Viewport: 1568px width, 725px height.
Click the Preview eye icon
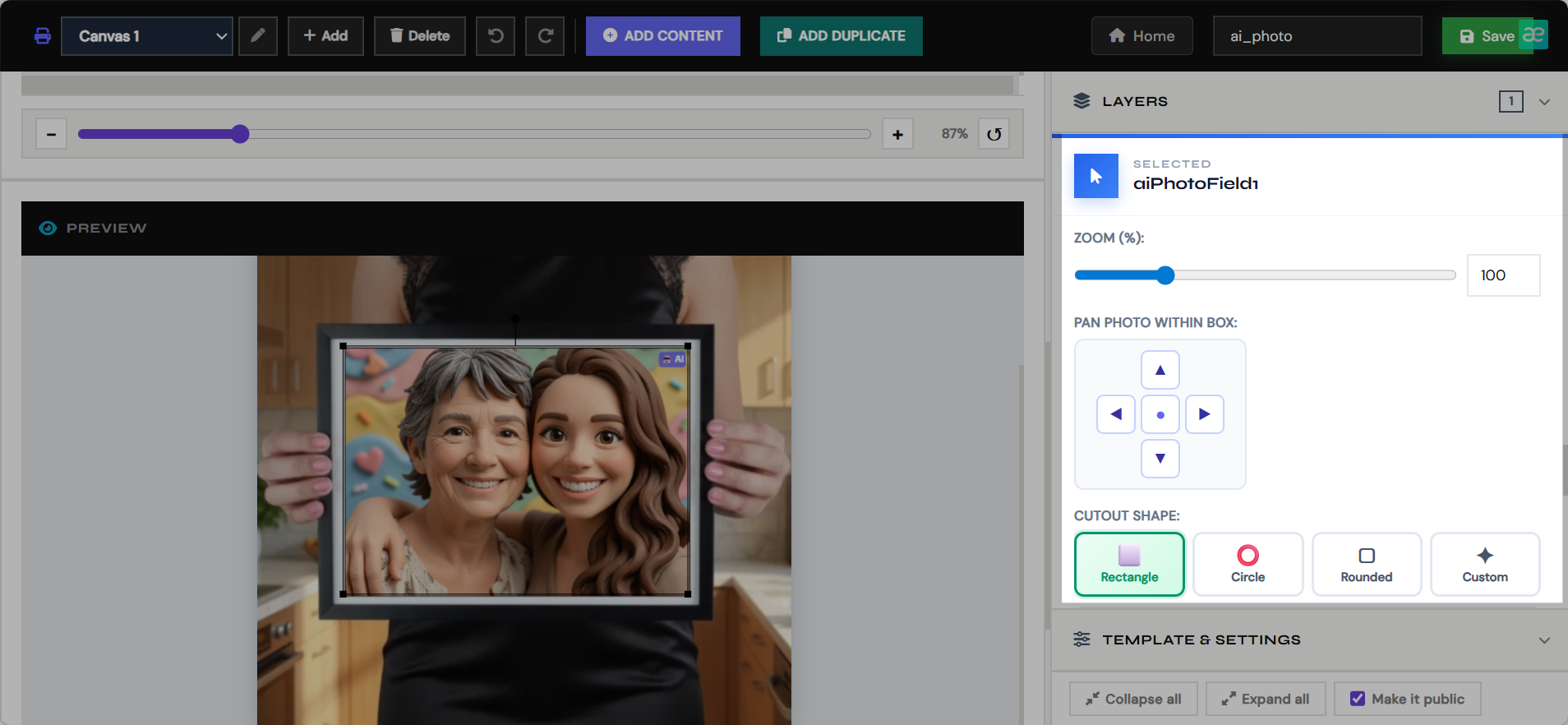(x=48, y=228)
